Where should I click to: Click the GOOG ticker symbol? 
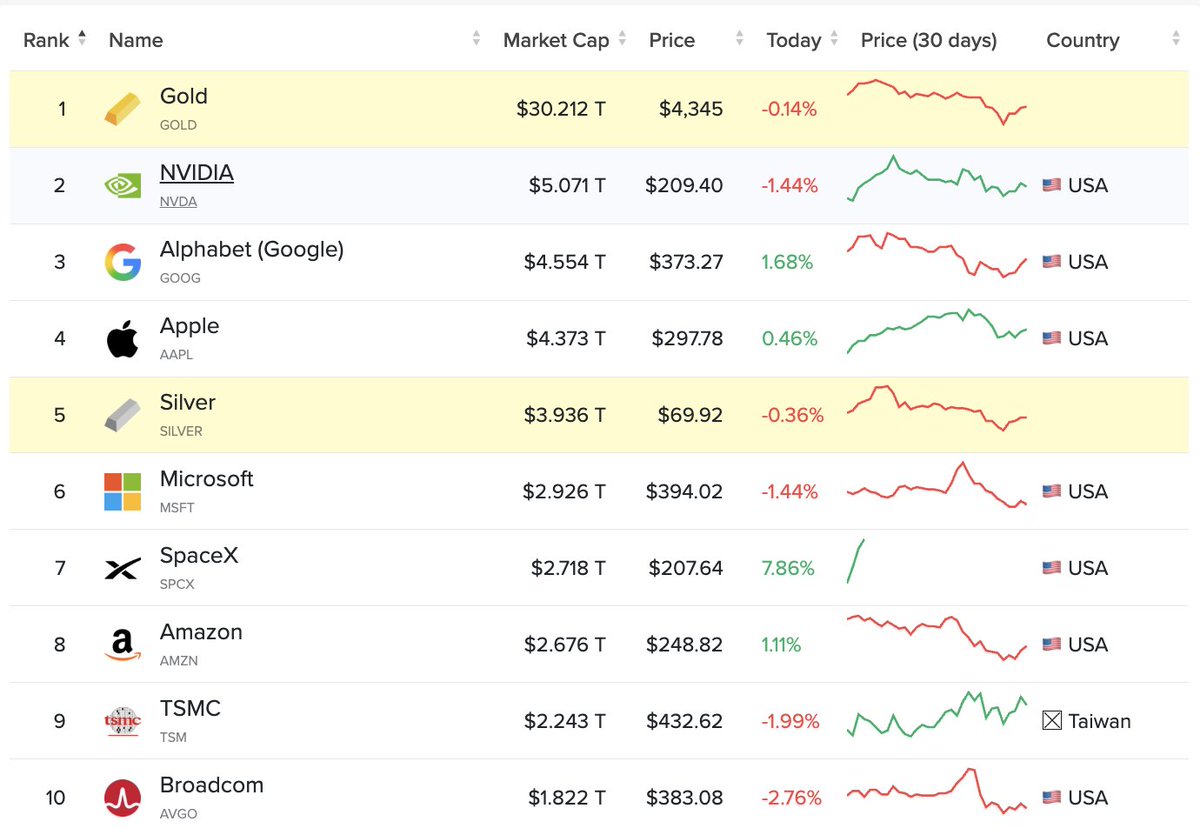[x=180, y=278]
